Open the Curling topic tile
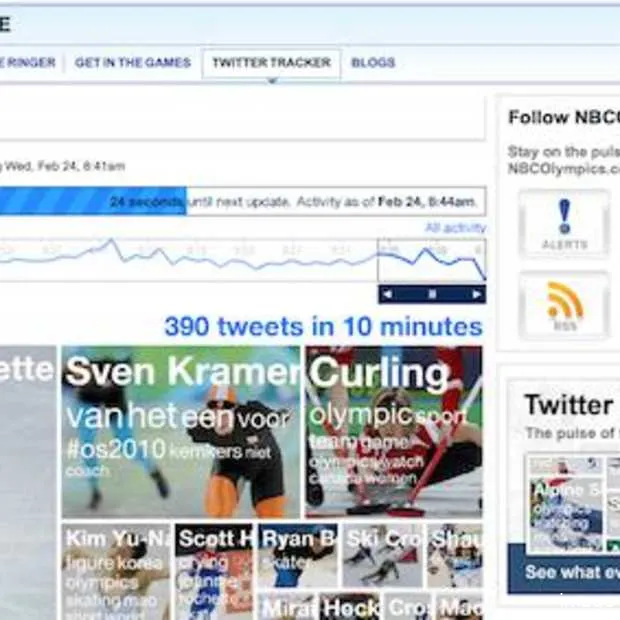 tap(394, 432)
